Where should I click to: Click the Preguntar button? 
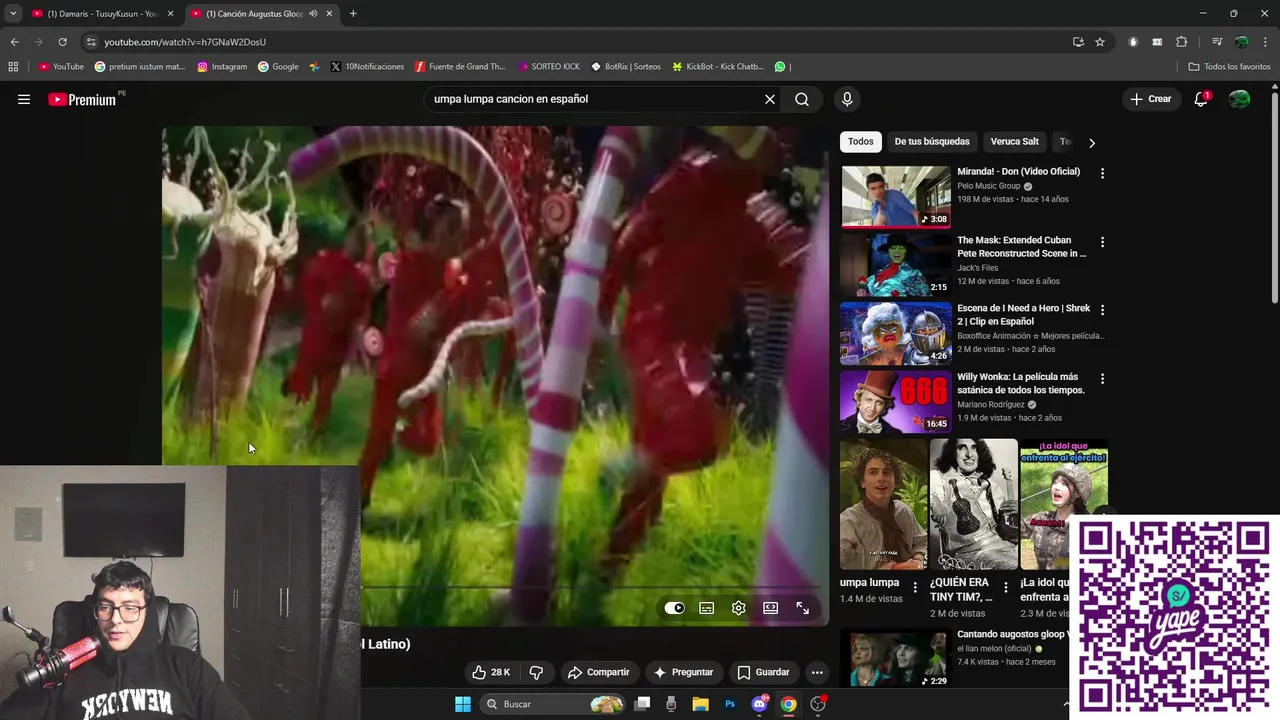(x=683, y=672)
